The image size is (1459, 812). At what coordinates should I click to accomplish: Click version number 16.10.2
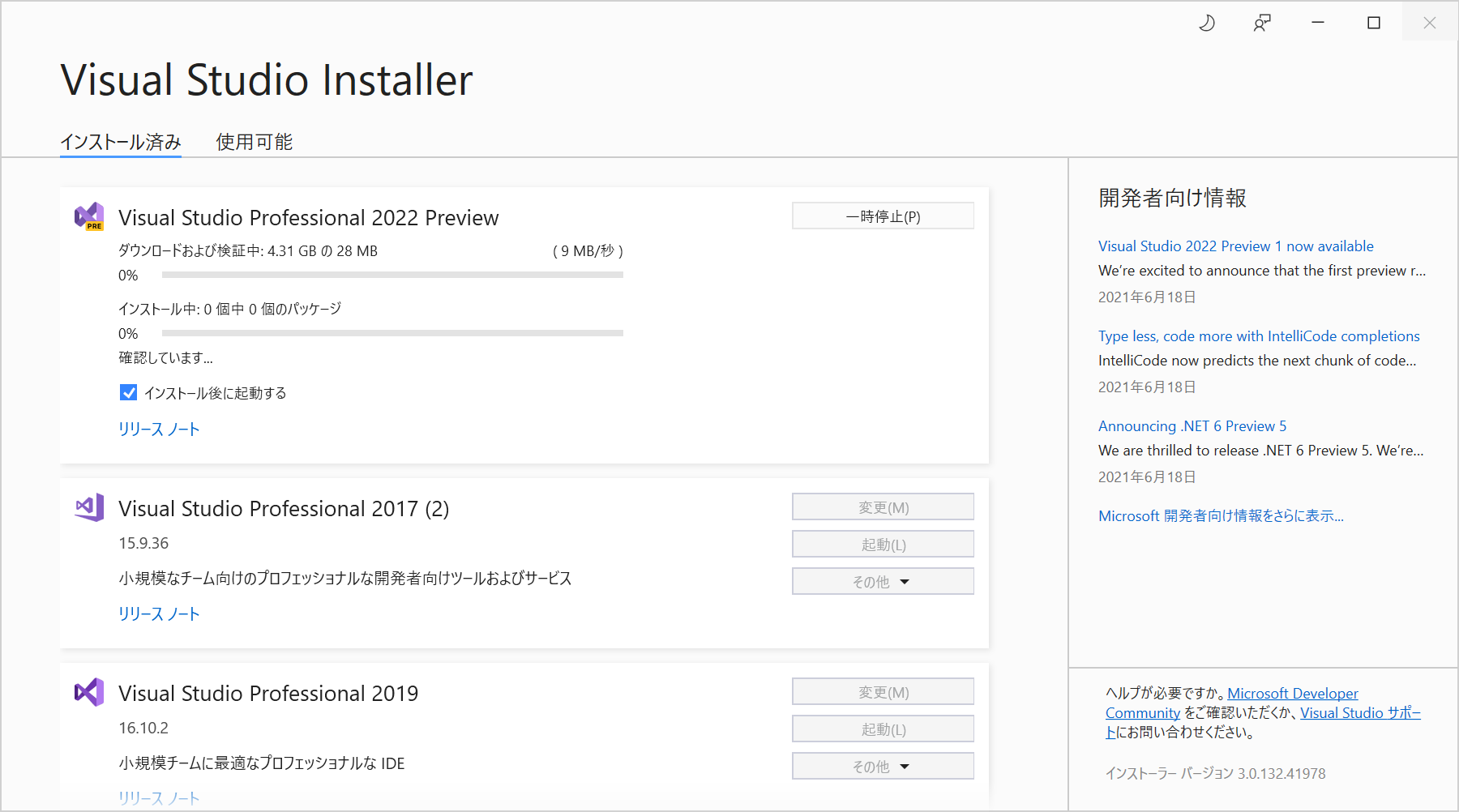point(143,728)
